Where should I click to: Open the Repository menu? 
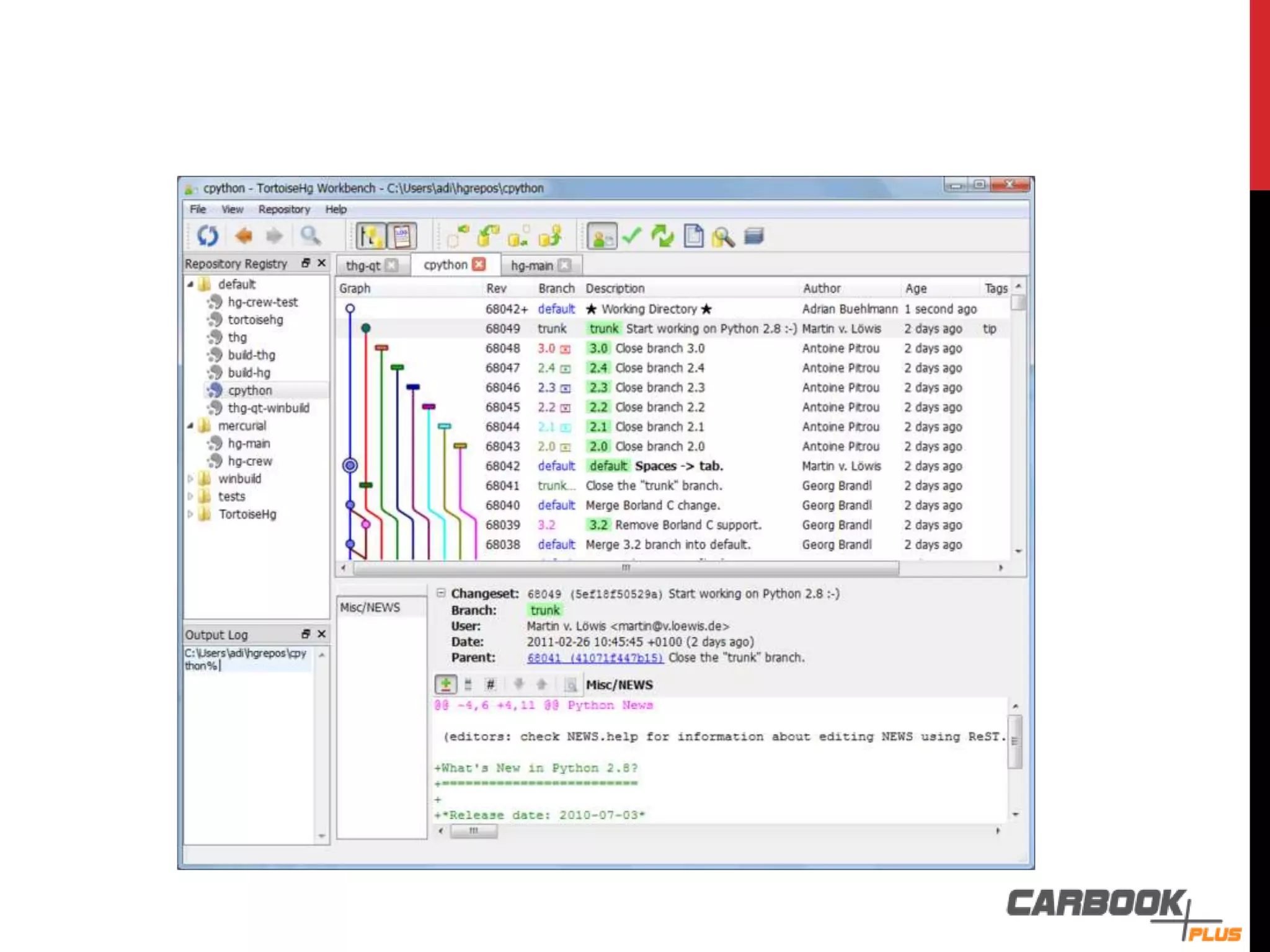point(283,209)
